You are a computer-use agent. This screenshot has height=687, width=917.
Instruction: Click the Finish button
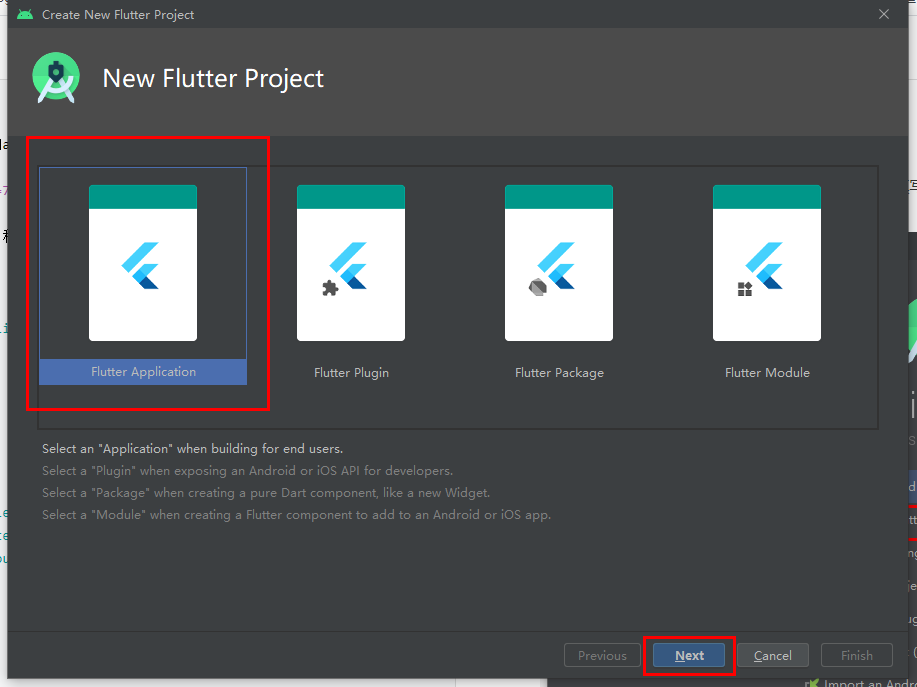coord(857,655)
